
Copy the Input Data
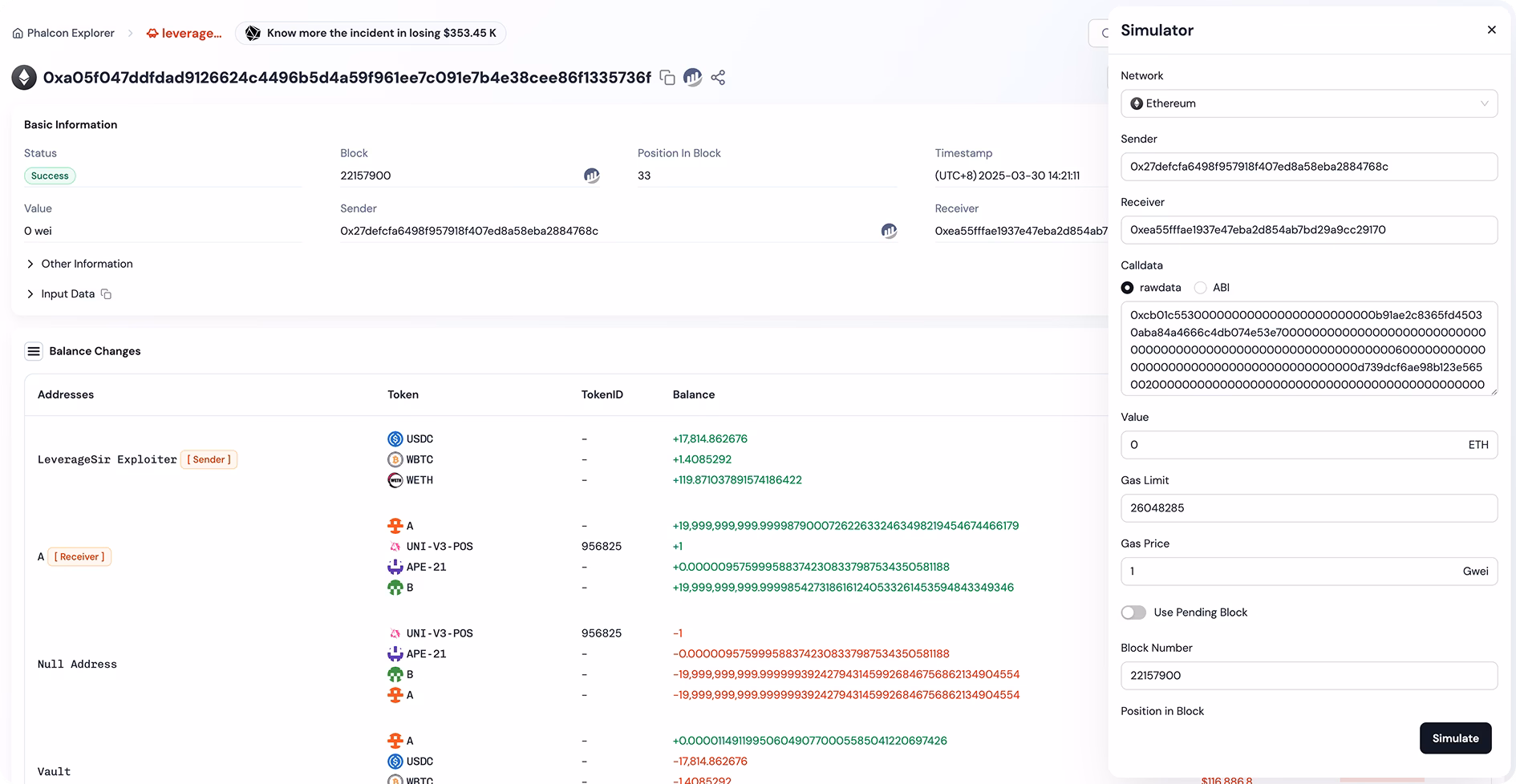click(x=106, y=294)
